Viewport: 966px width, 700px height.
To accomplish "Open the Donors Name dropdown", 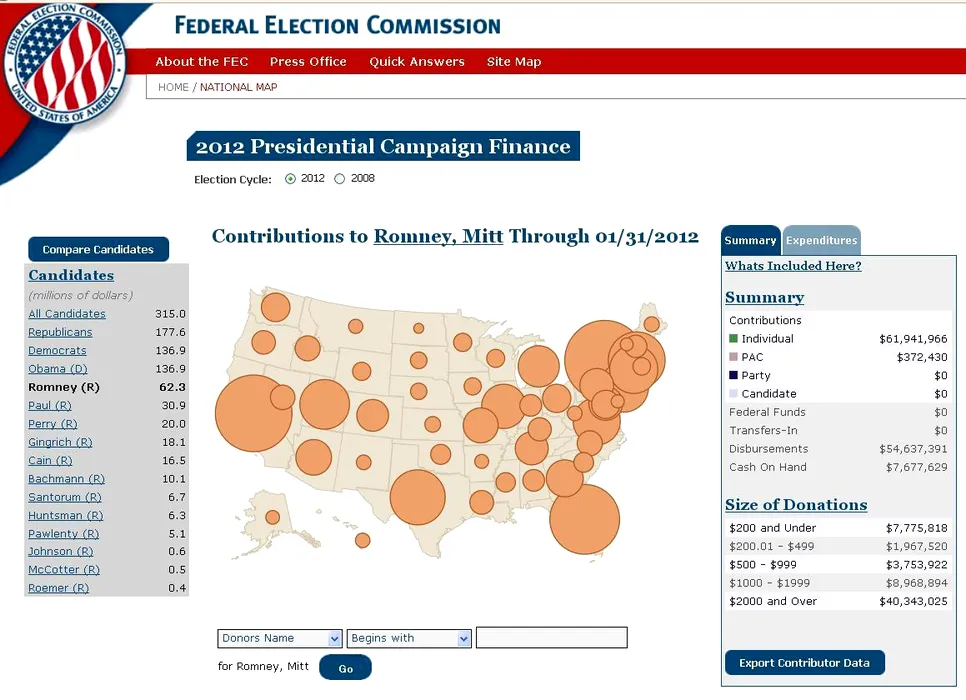I will click(280, 638).
